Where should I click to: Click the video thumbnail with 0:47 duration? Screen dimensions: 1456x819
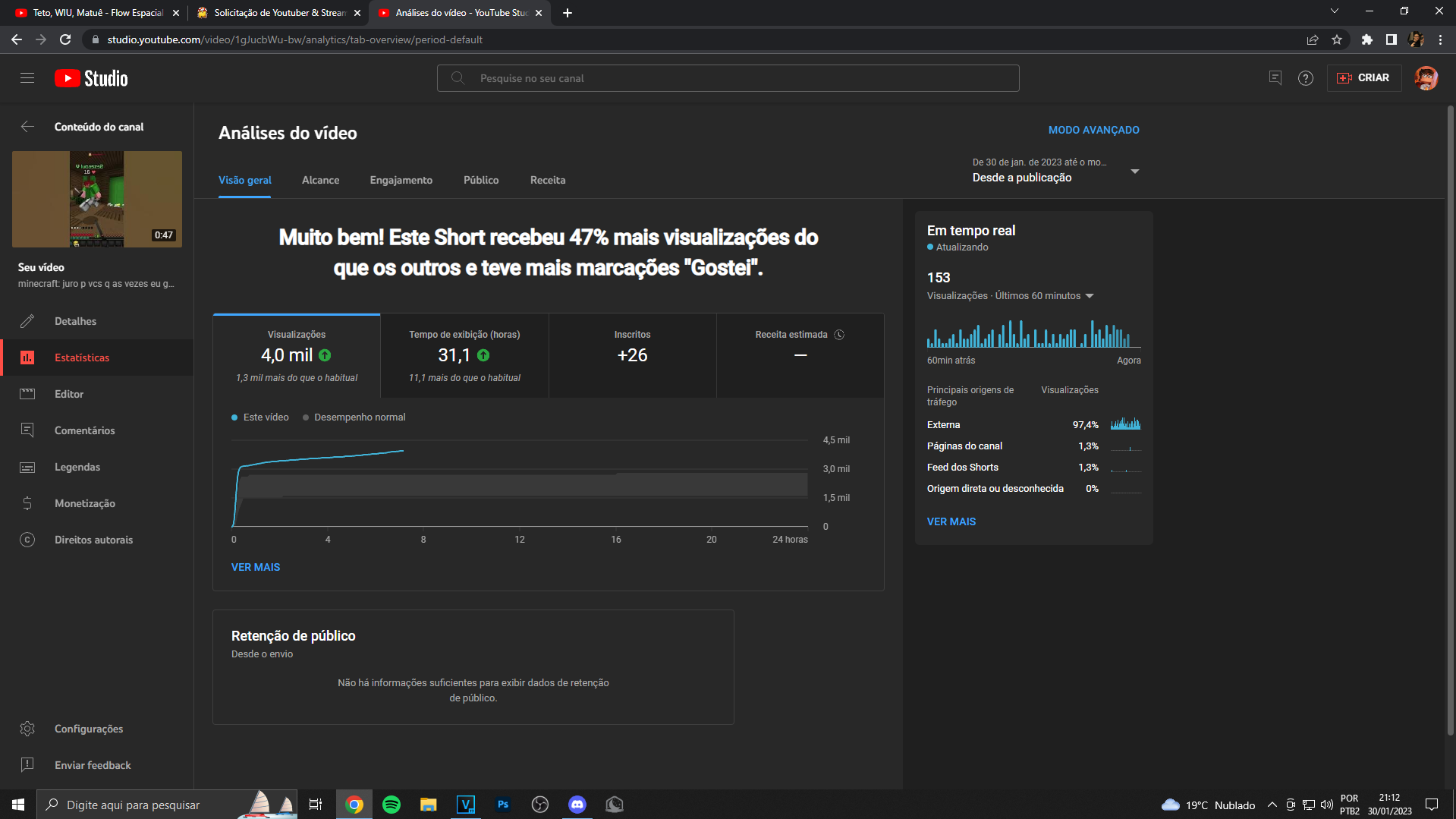click(x=97, y=199)
